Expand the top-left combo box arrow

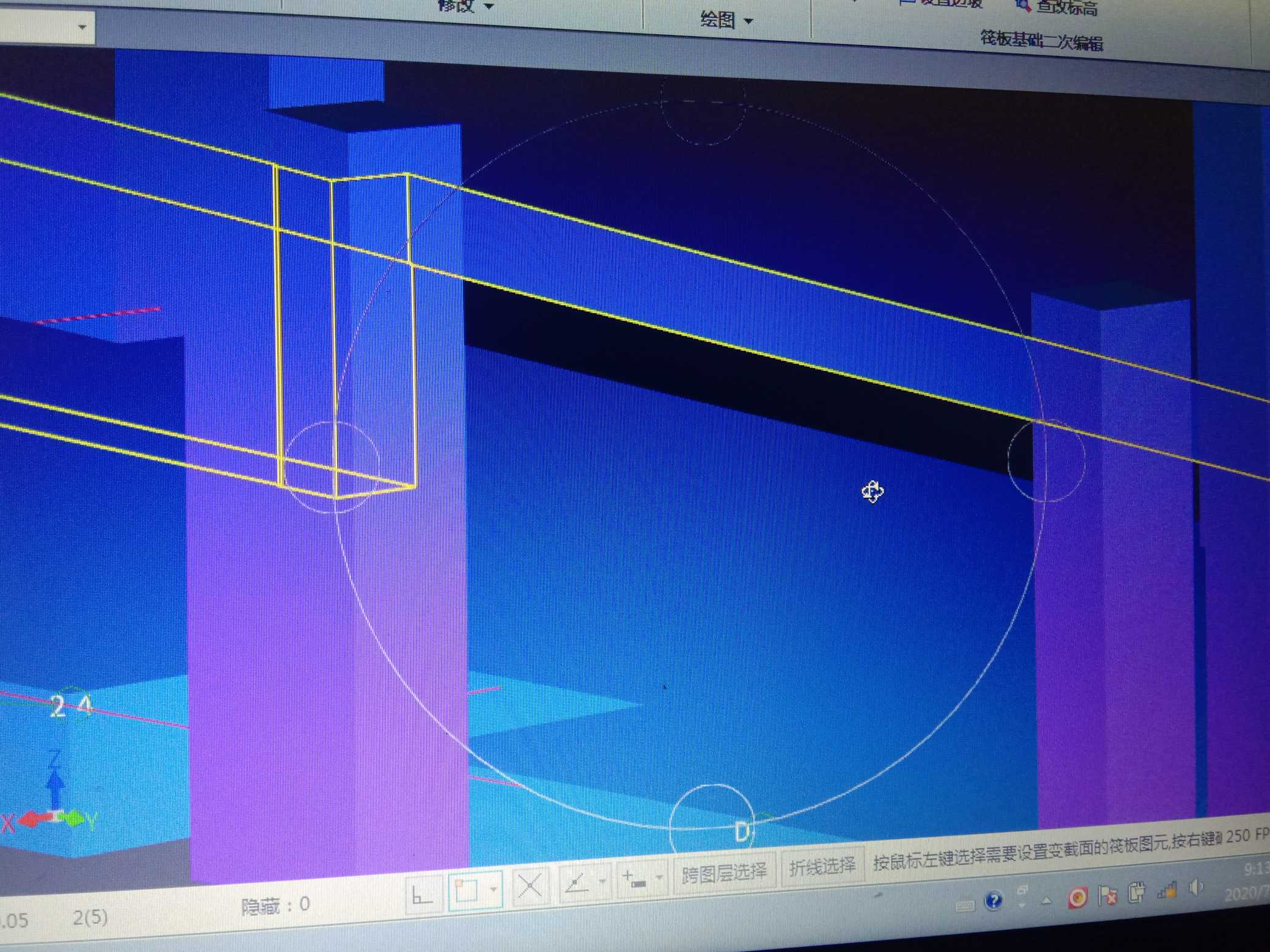click(82, 27)
